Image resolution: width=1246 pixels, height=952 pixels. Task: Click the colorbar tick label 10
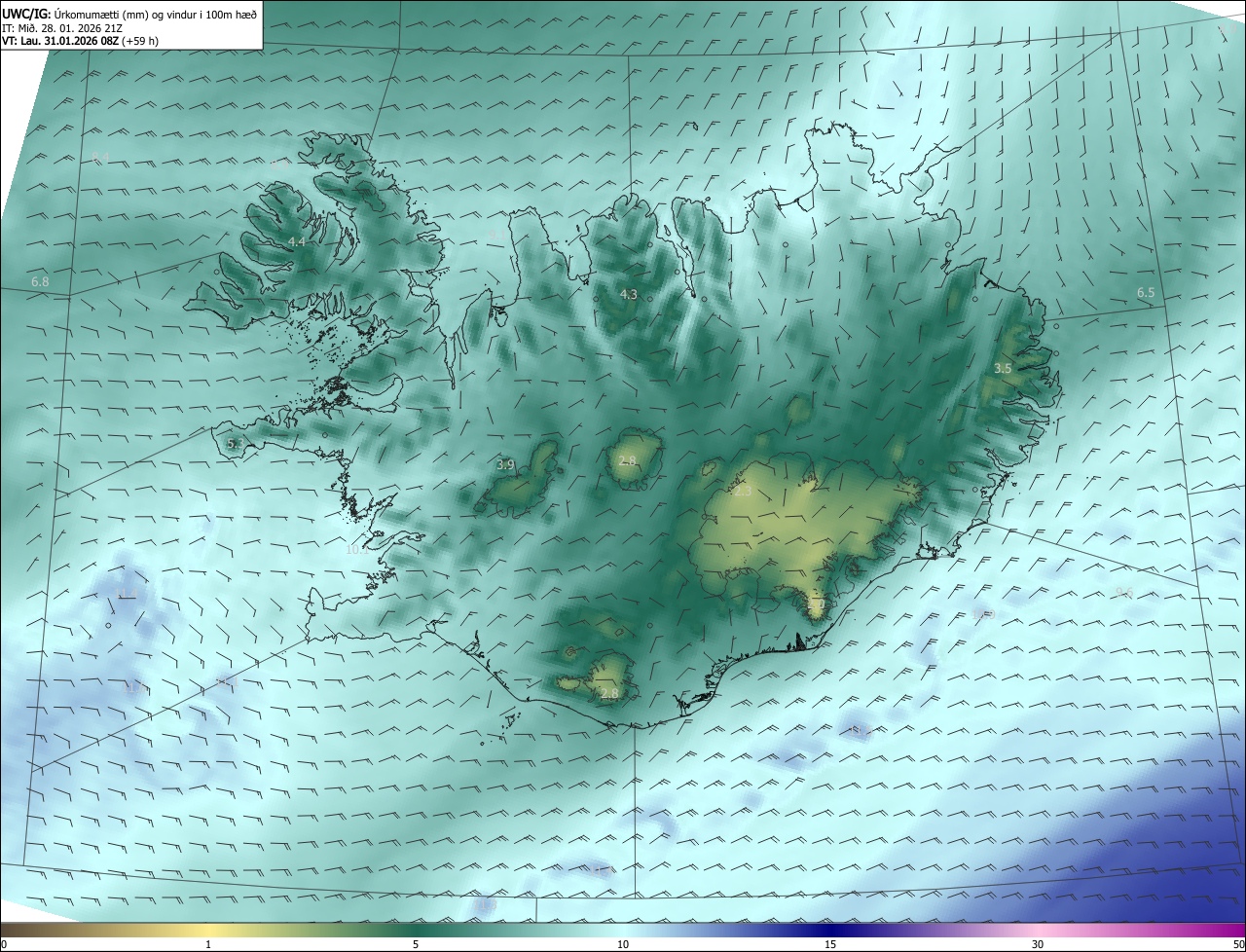623,945
